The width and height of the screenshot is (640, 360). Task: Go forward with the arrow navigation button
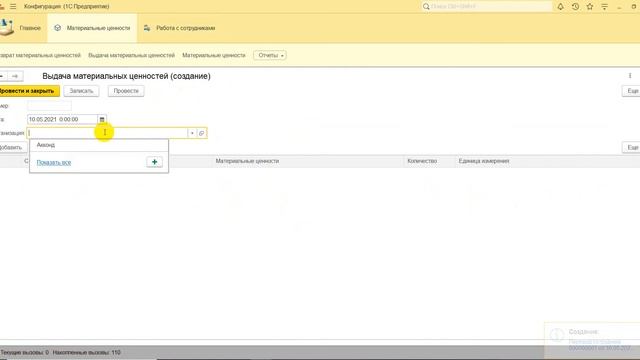coord(15,76)
